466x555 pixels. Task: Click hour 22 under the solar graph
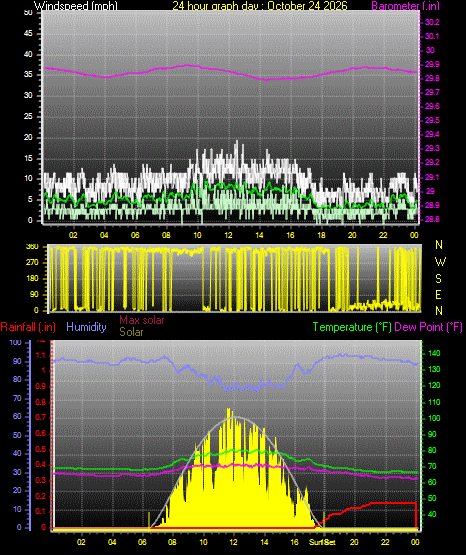tap(385, 542)
